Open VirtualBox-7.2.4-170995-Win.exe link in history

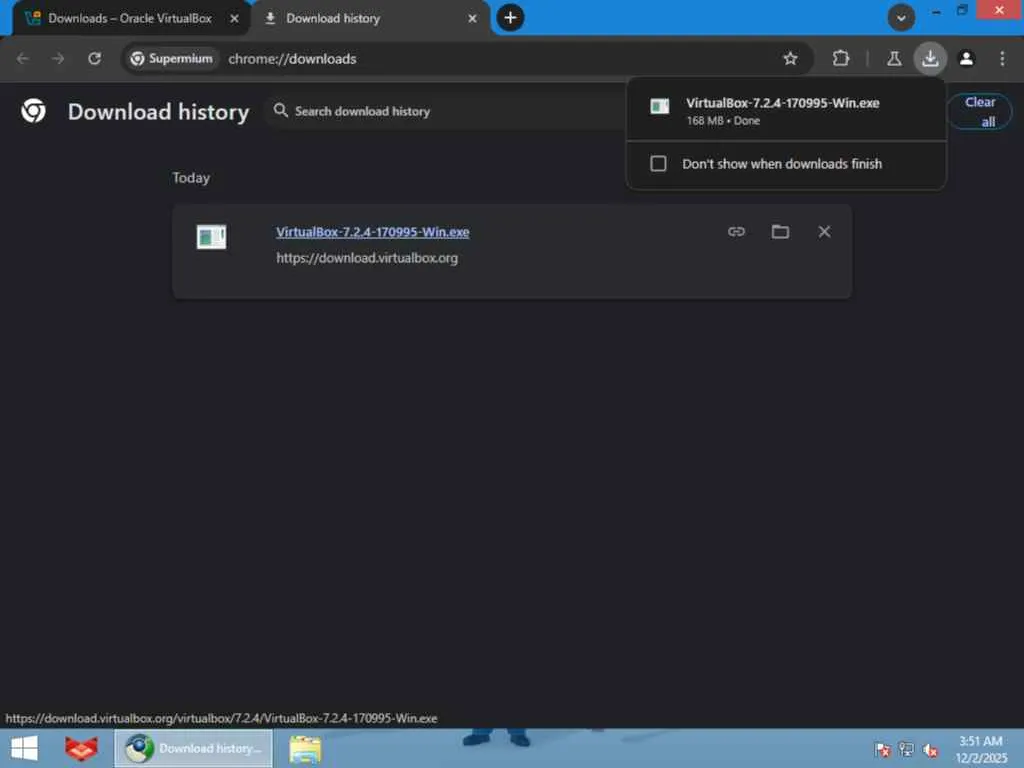pos(372,232)
